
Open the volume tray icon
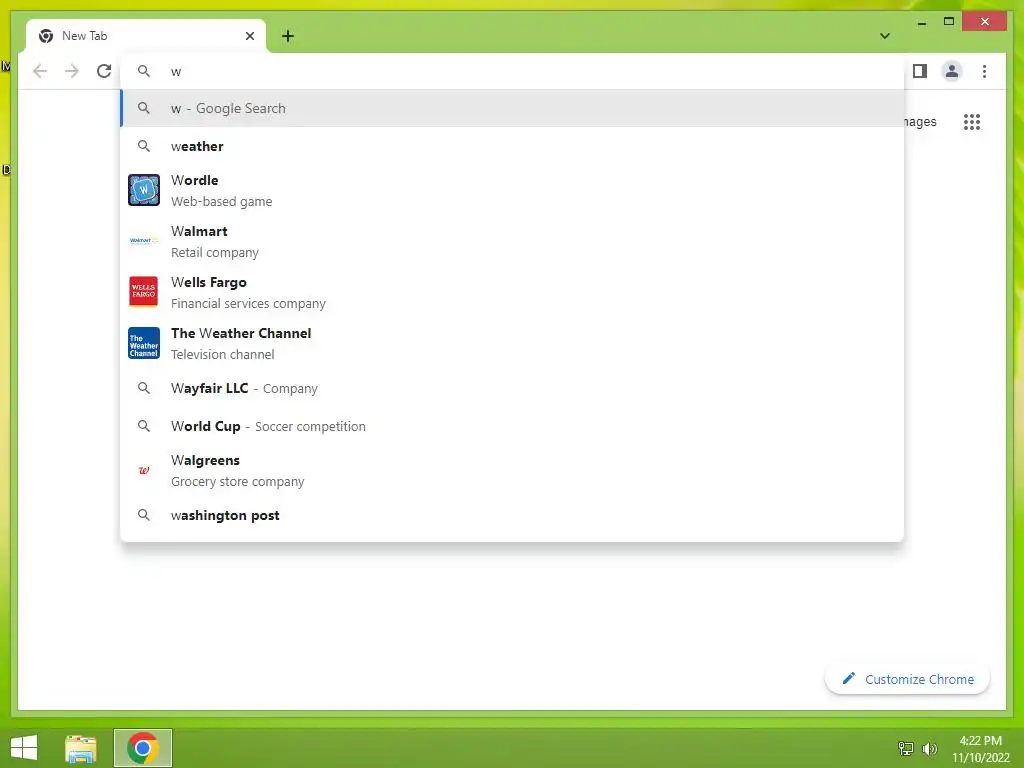pyautogui.click(x=929, y=748)
